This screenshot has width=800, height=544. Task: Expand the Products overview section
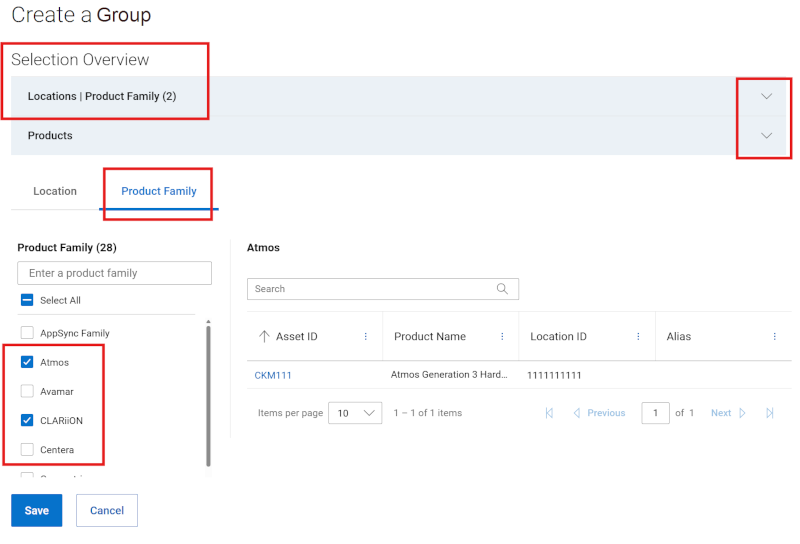767,136
